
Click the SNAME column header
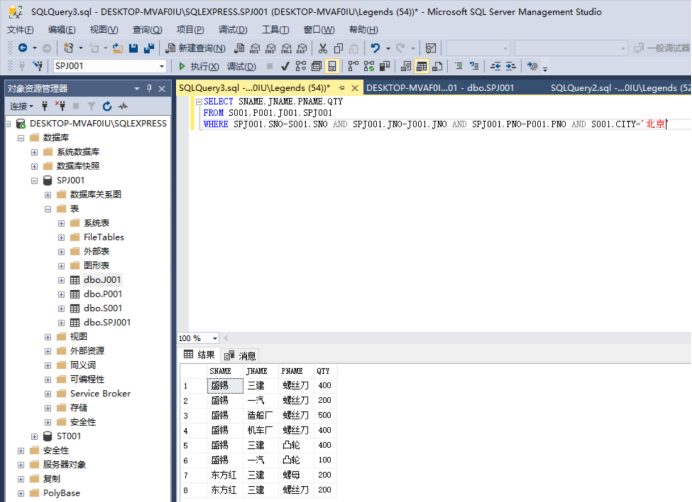tap(225, 371)
